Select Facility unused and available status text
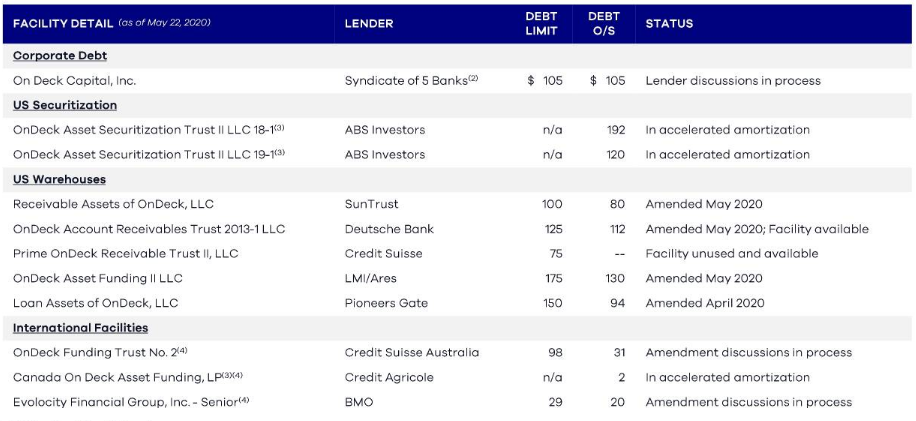The height and width of the screenshot is (421, 916). pyautogui.click(x=732, y=254)
